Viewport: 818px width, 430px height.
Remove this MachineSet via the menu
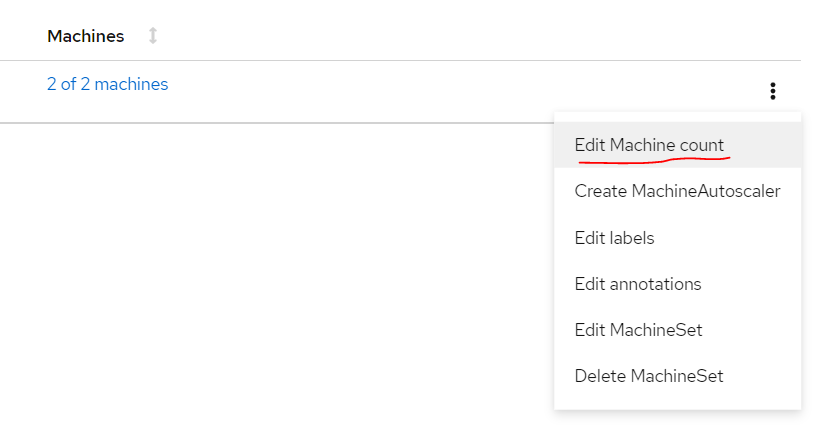tap(648, 376)
